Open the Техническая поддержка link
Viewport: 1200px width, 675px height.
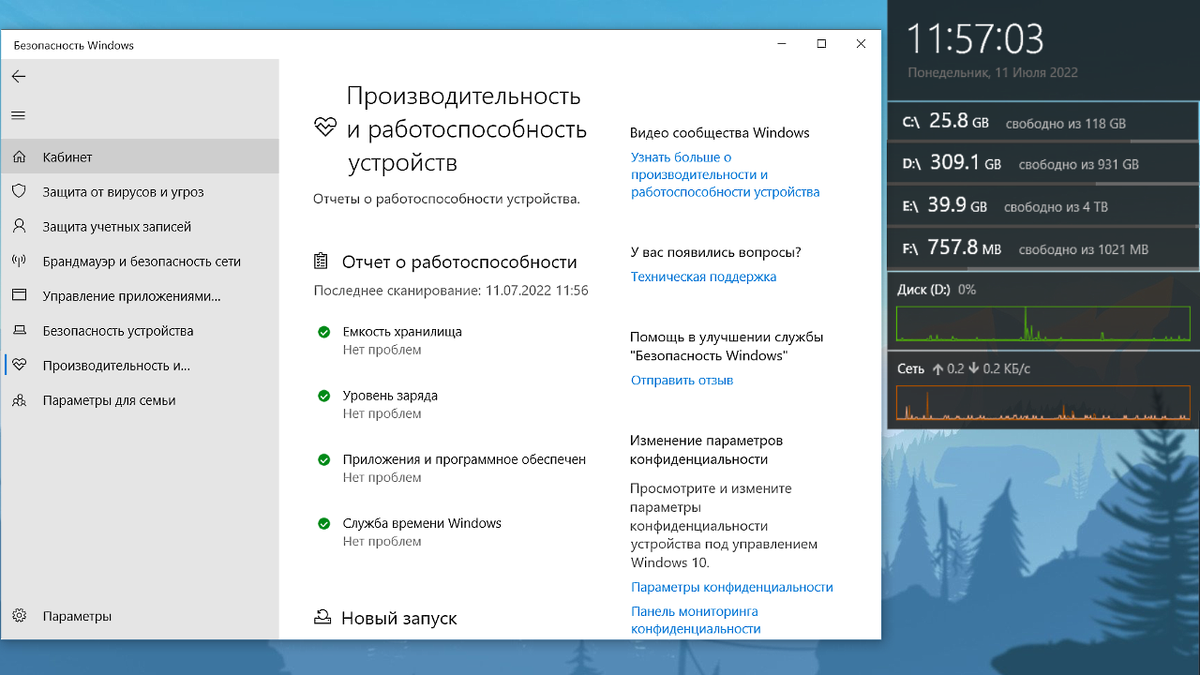pyautogui.click(x=703, y=277)
